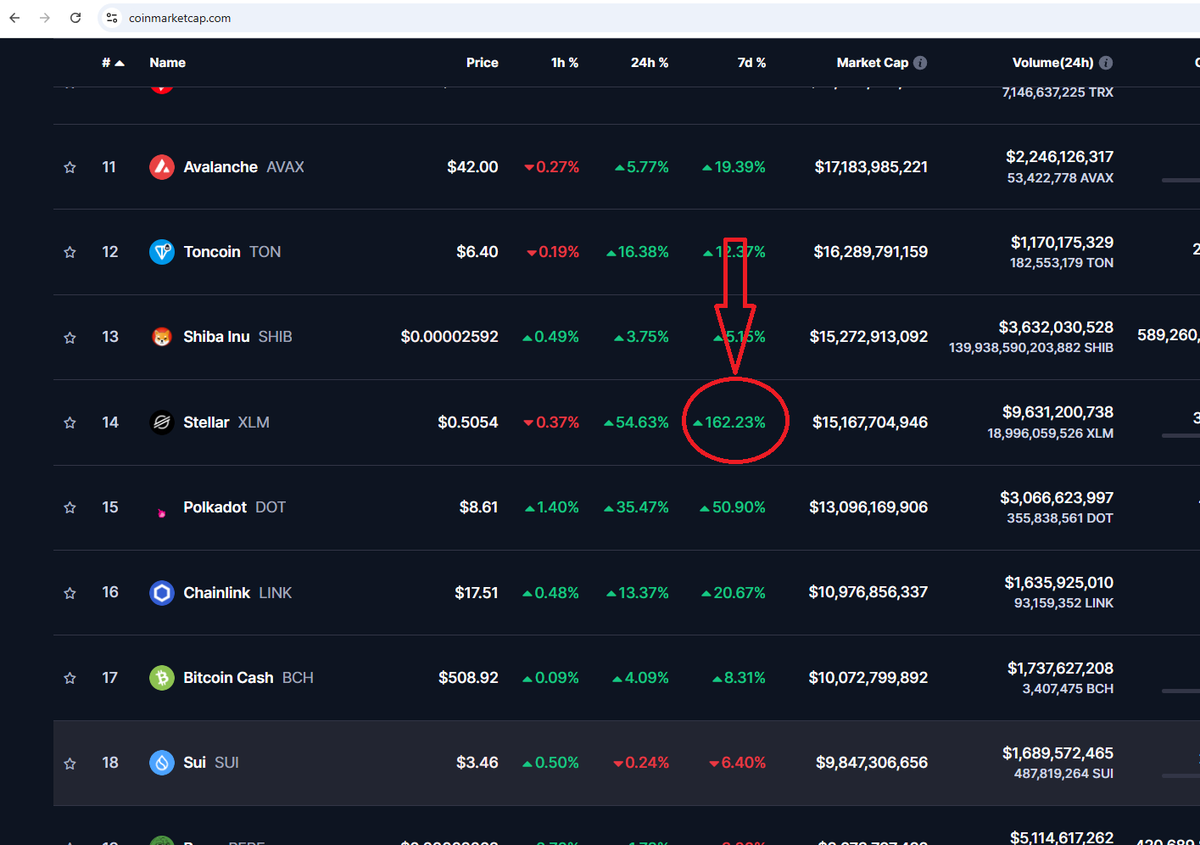Click the browser forward arrow
Image resolution: width=1200 pixels, height=845 pixels.
pyautogui.click(x=45, y=18)
